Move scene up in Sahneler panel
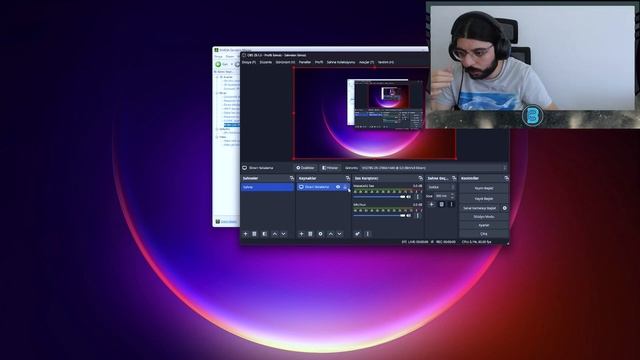 [x=274, y=234]
